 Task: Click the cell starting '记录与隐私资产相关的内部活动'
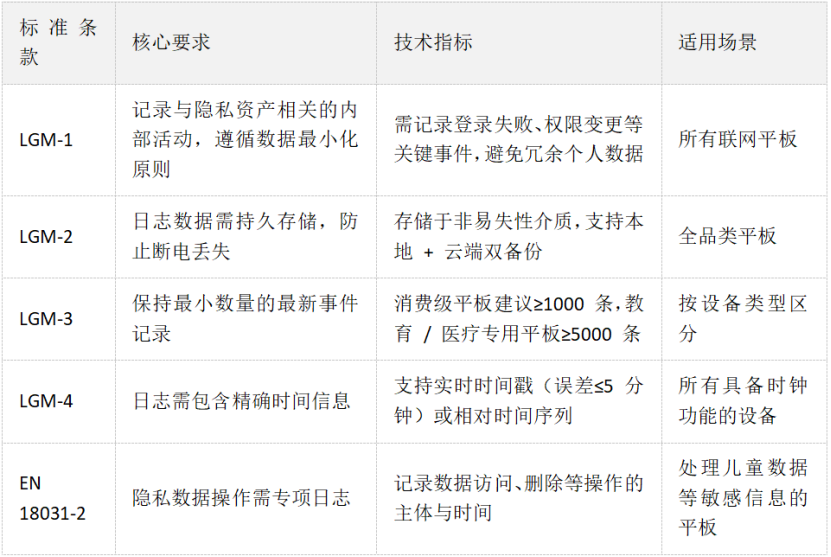246,140
